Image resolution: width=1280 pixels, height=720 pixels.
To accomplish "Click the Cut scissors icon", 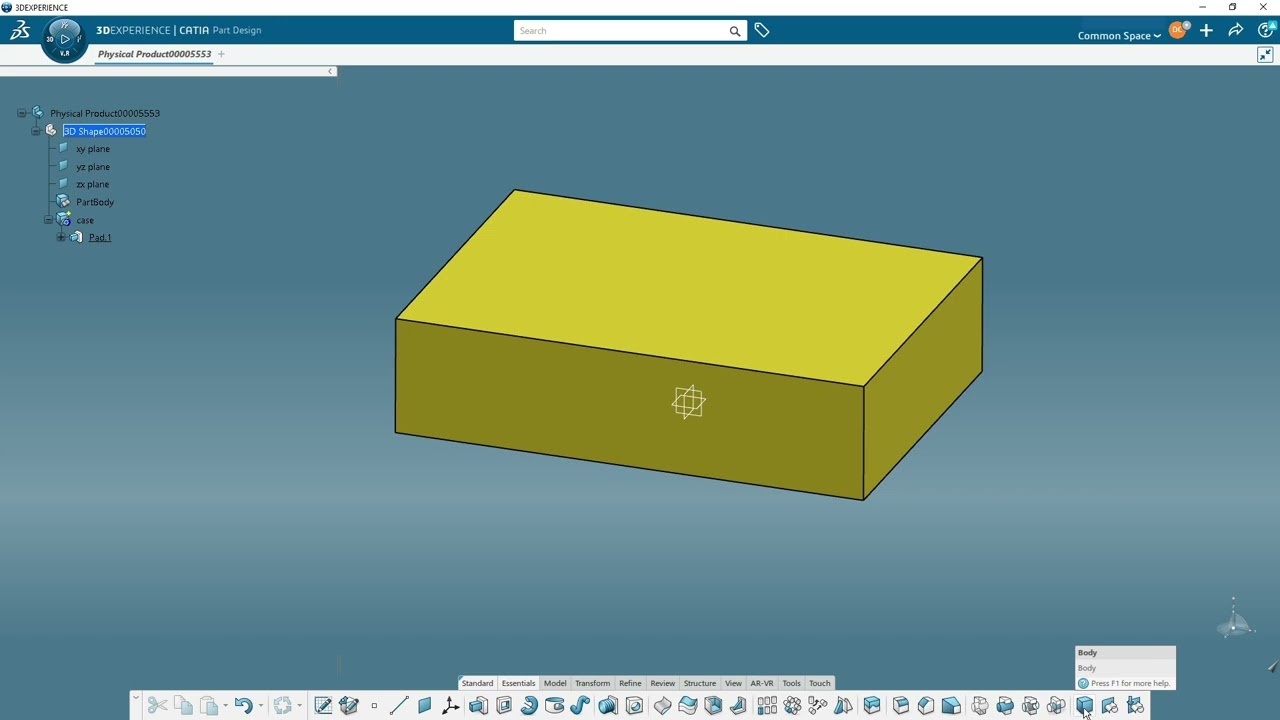I will coord(157,706).
